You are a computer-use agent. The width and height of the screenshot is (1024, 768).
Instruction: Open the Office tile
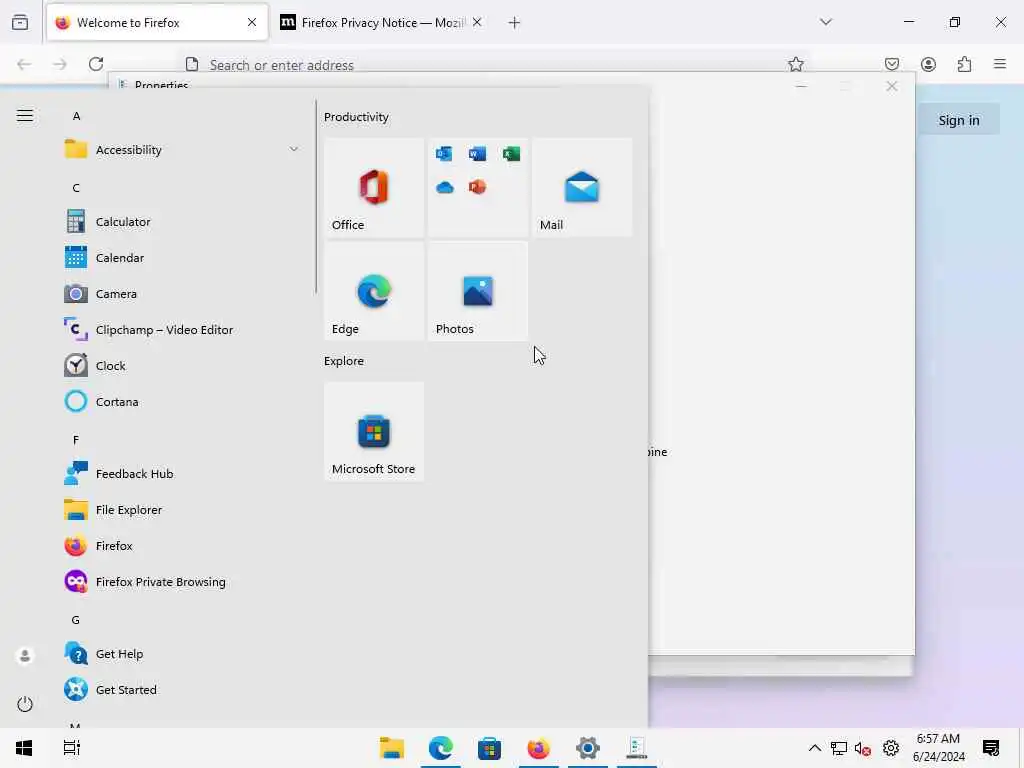[374, 187]
